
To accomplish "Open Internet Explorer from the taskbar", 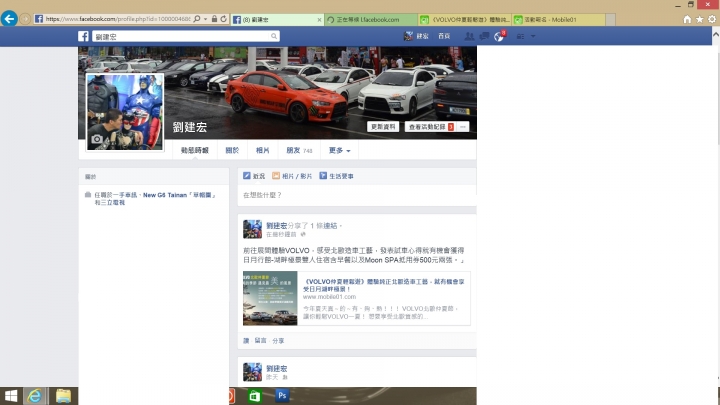I will tap(35, 396).
